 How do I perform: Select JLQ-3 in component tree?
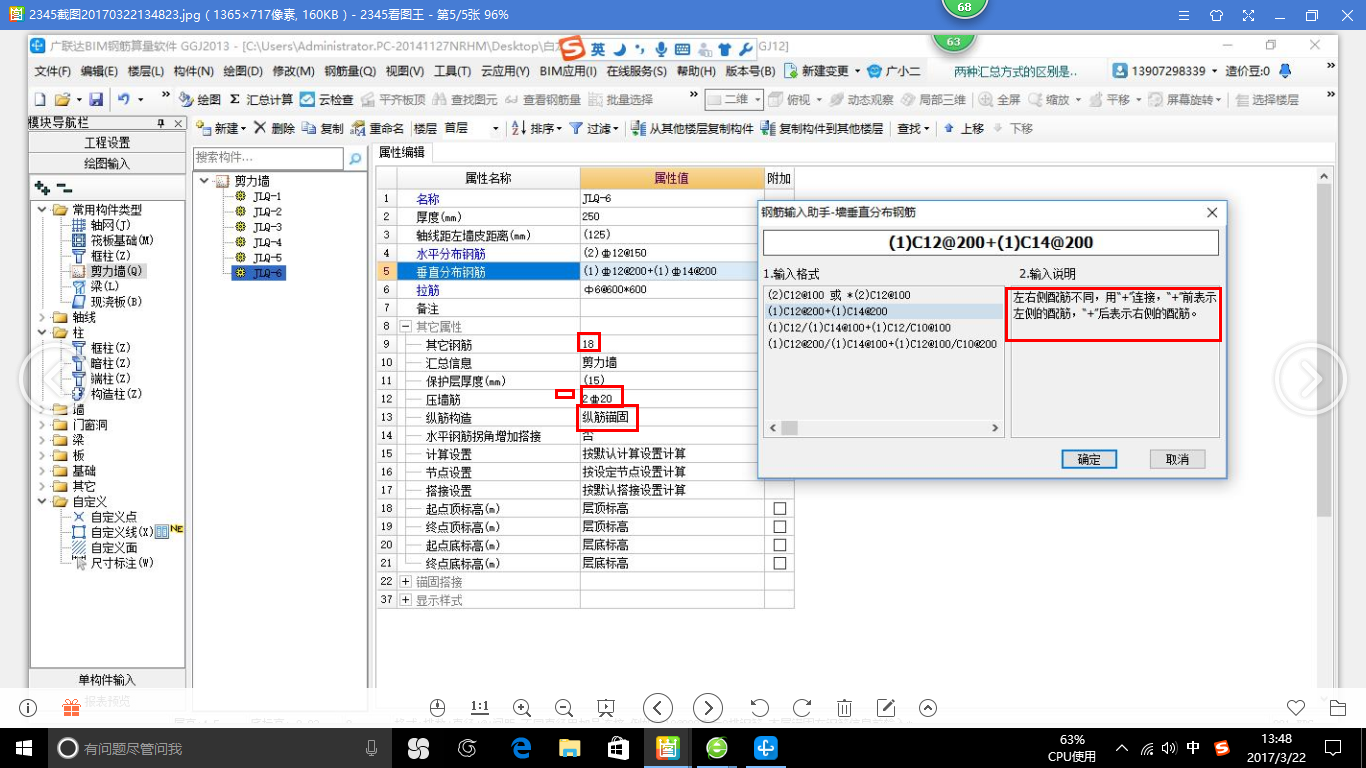pyautogui.click(x=267, y=227)
